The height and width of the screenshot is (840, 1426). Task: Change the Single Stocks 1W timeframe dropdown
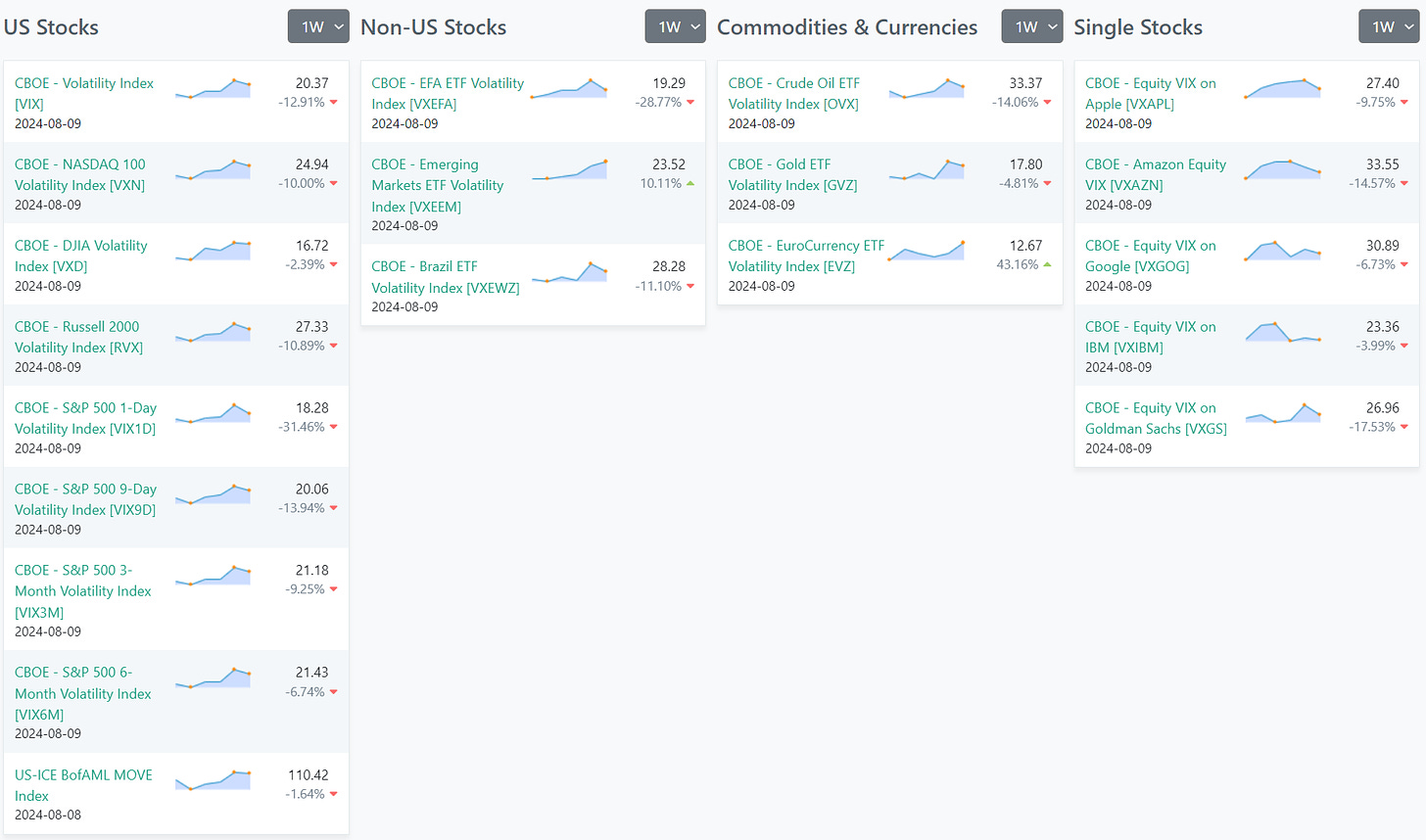pos(1388,27)
